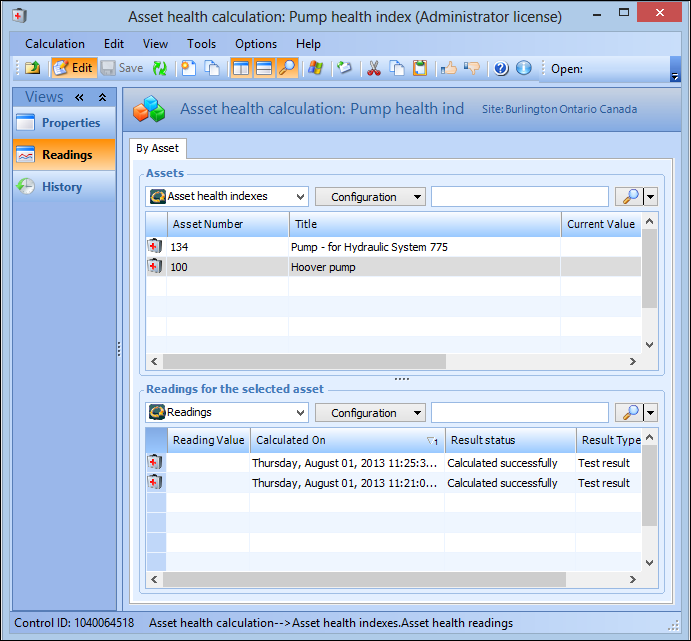The width and height of the screenshot is (691, 641).
Task: Click the Assets search text field
Action: (x=519, y=197)
